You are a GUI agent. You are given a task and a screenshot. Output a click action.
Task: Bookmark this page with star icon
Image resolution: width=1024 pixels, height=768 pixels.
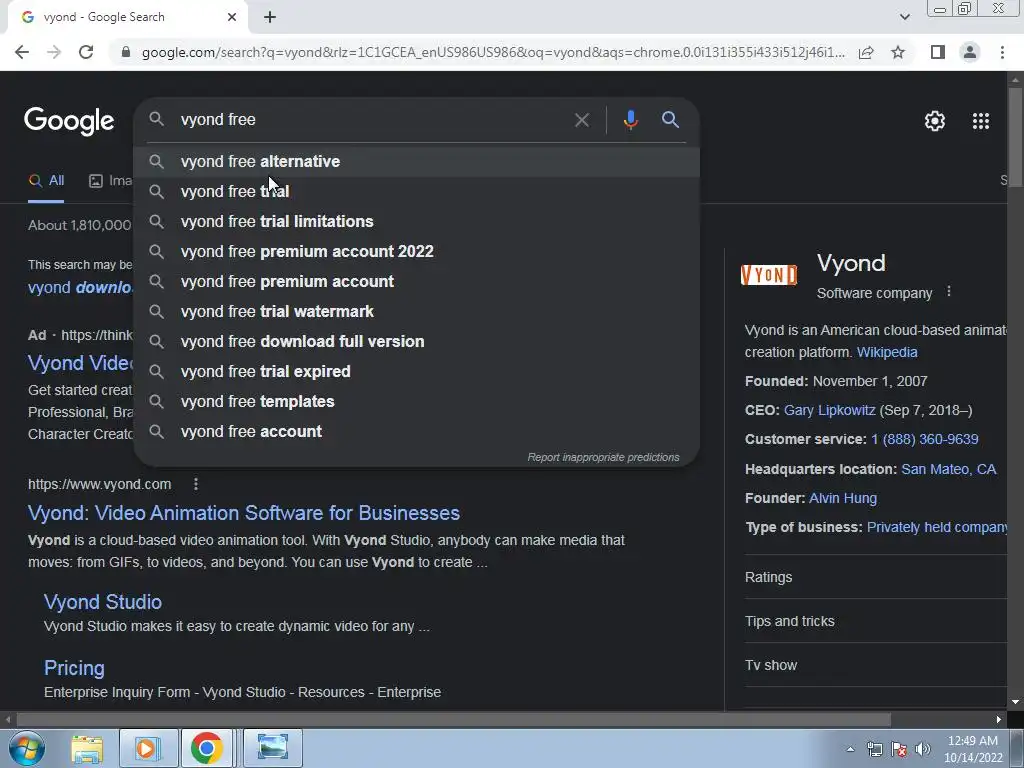898,52
